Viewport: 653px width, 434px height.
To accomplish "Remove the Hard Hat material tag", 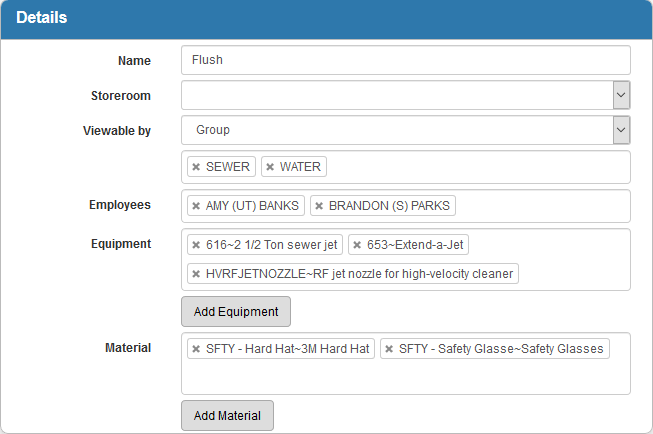I will coord(196,349).
